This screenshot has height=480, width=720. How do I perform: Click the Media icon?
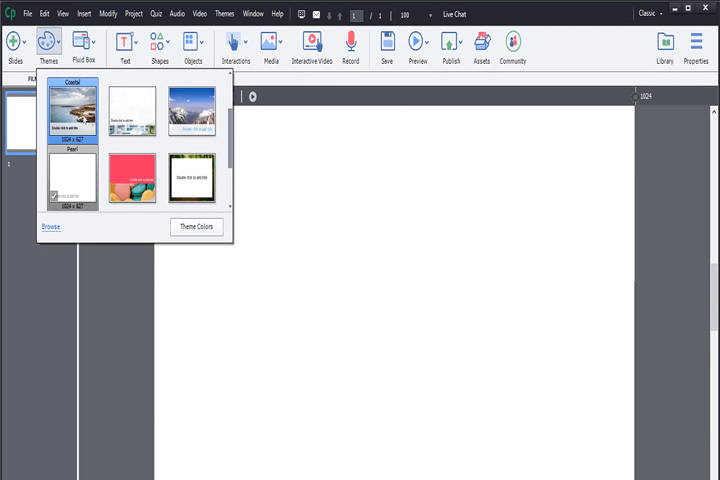click(x=269, y=41)
